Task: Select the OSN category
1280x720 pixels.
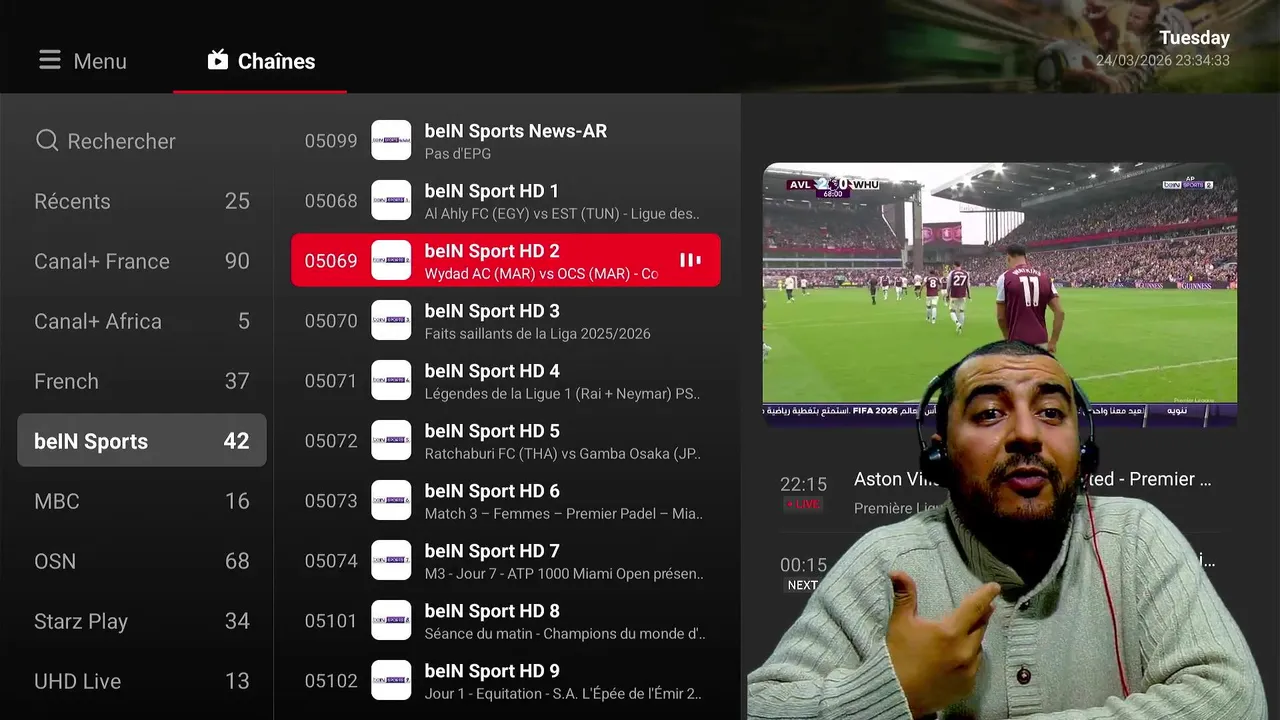Action: (x=142, y=561)
